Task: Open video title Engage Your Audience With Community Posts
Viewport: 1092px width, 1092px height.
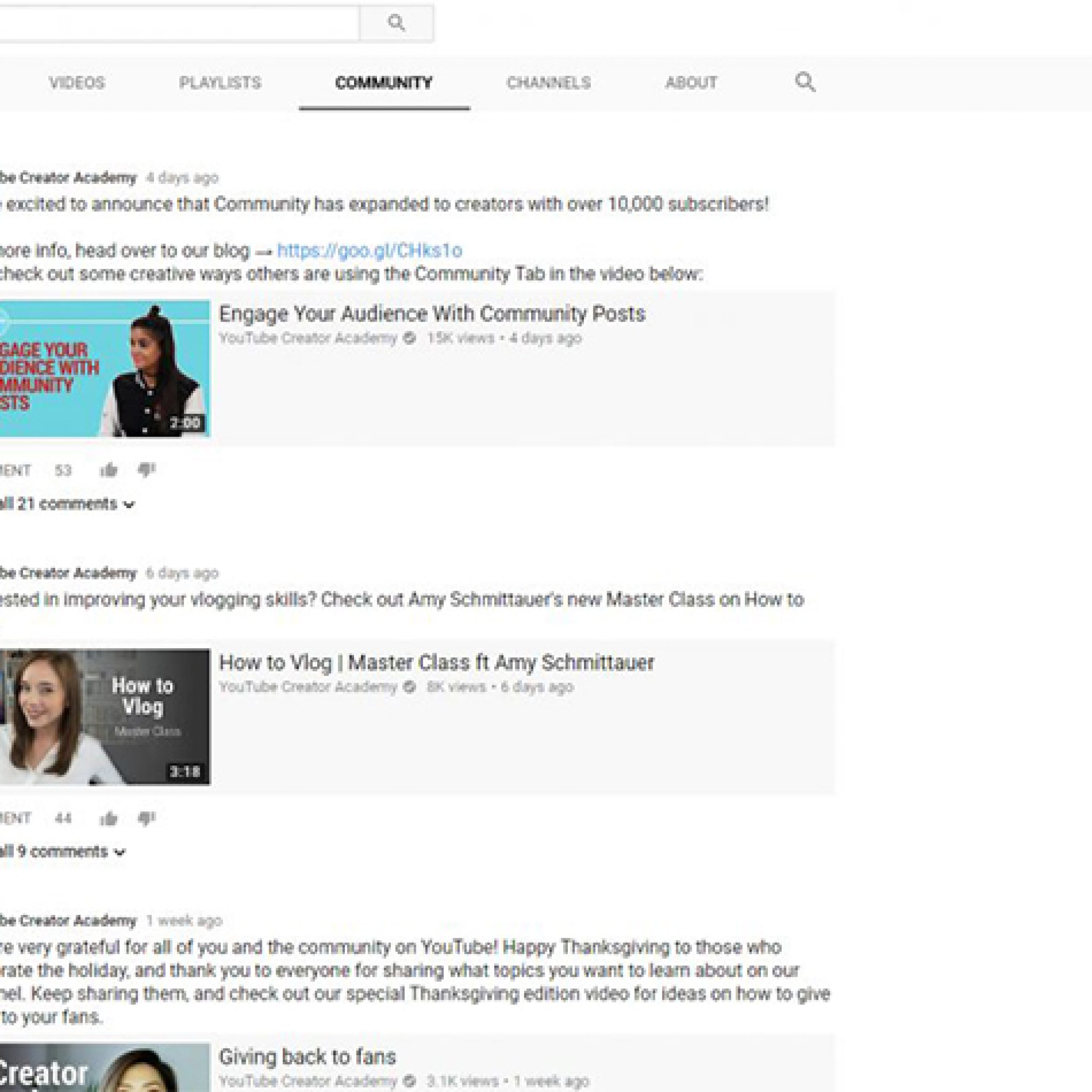Action: 432,314
